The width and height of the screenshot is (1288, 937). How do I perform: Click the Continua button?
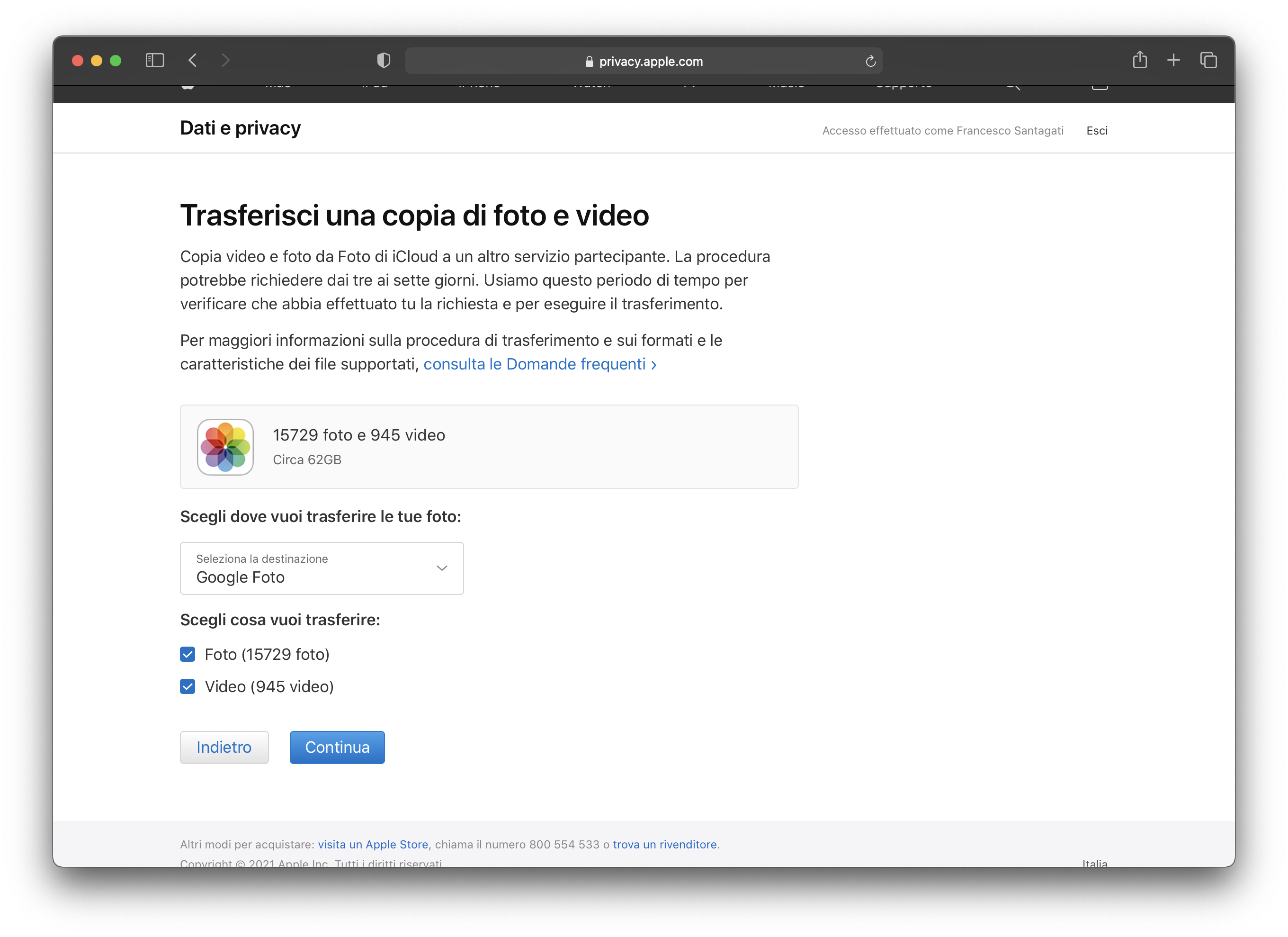coord(337,748)
